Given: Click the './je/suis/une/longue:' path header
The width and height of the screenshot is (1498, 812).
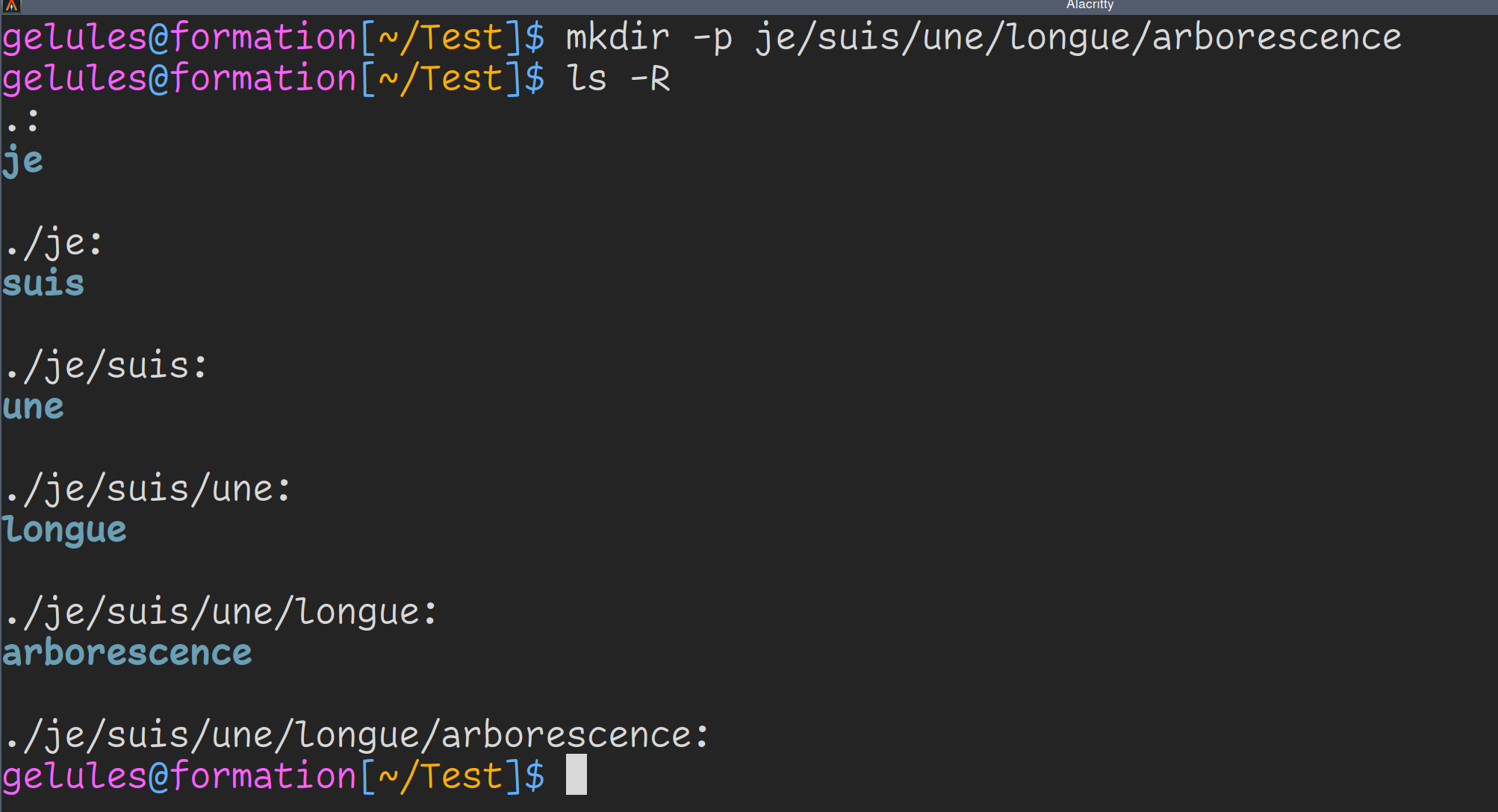Looking at the screenshot, I should (x=221, y=613).
